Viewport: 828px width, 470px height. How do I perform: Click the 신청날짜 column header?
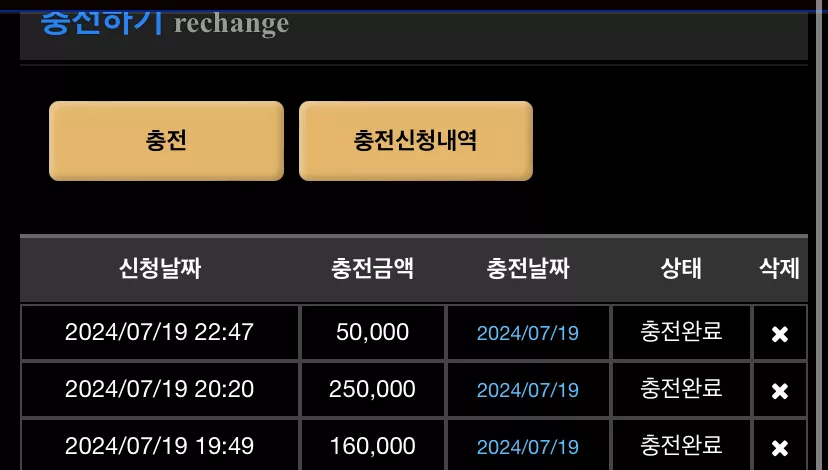(160, 268)
